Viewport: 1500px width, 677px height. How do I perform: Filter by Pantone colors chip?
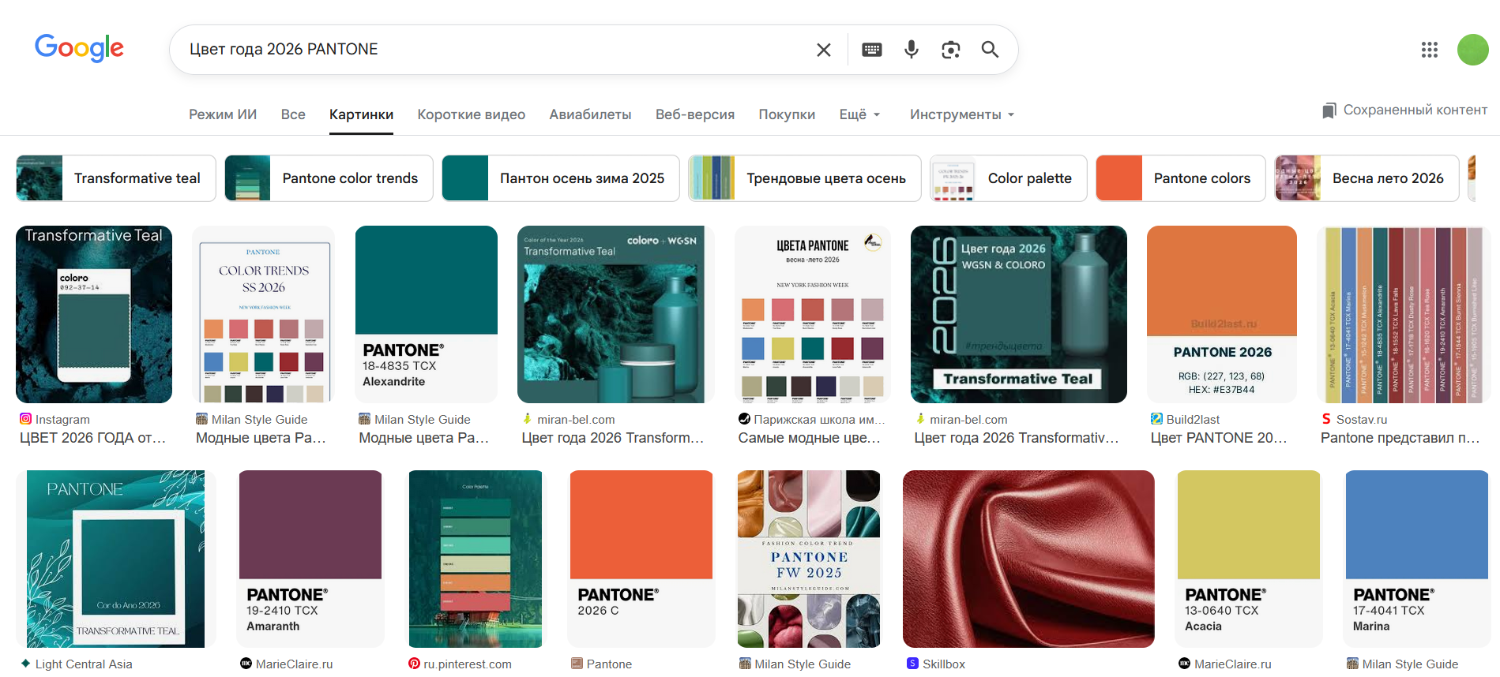click(1181, 178)
